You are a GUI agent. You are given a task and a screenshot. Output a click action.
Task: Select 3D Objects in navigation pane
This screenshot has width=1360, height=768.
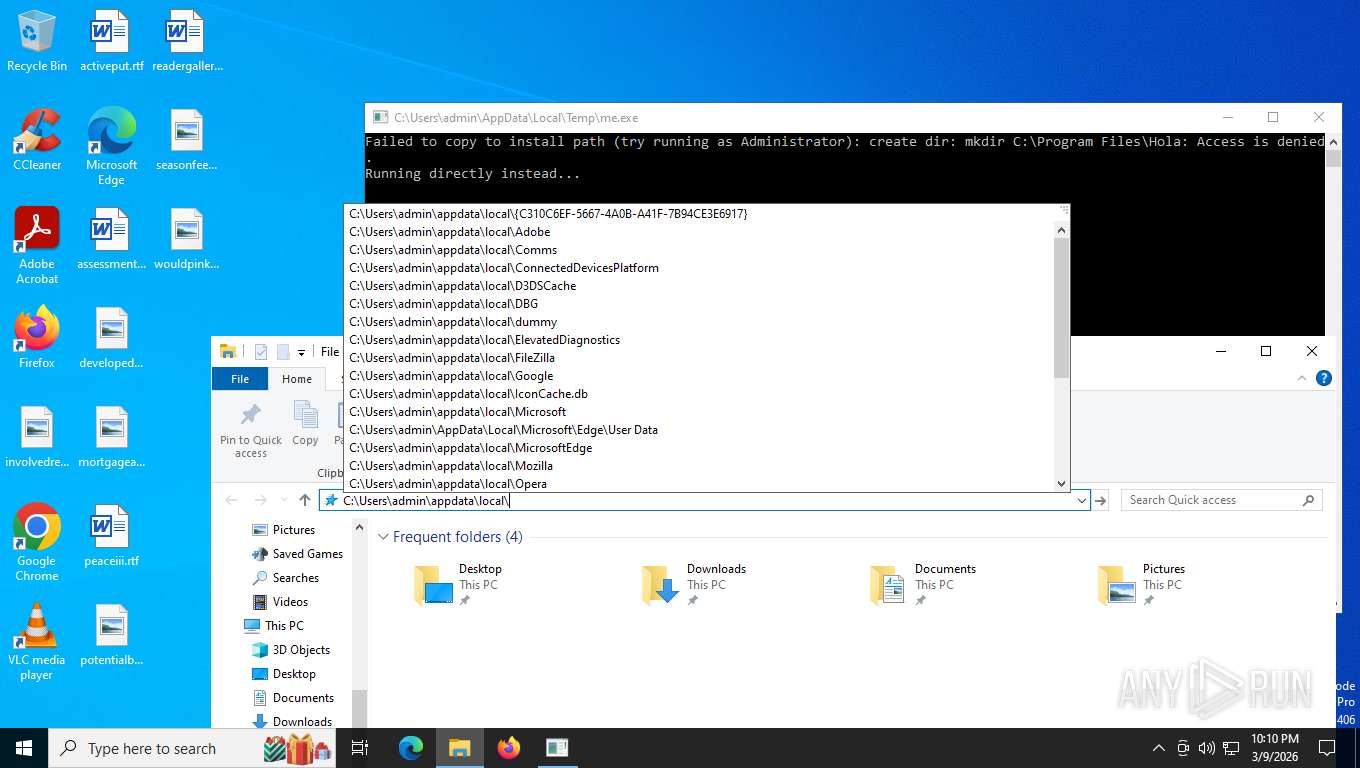290,650
